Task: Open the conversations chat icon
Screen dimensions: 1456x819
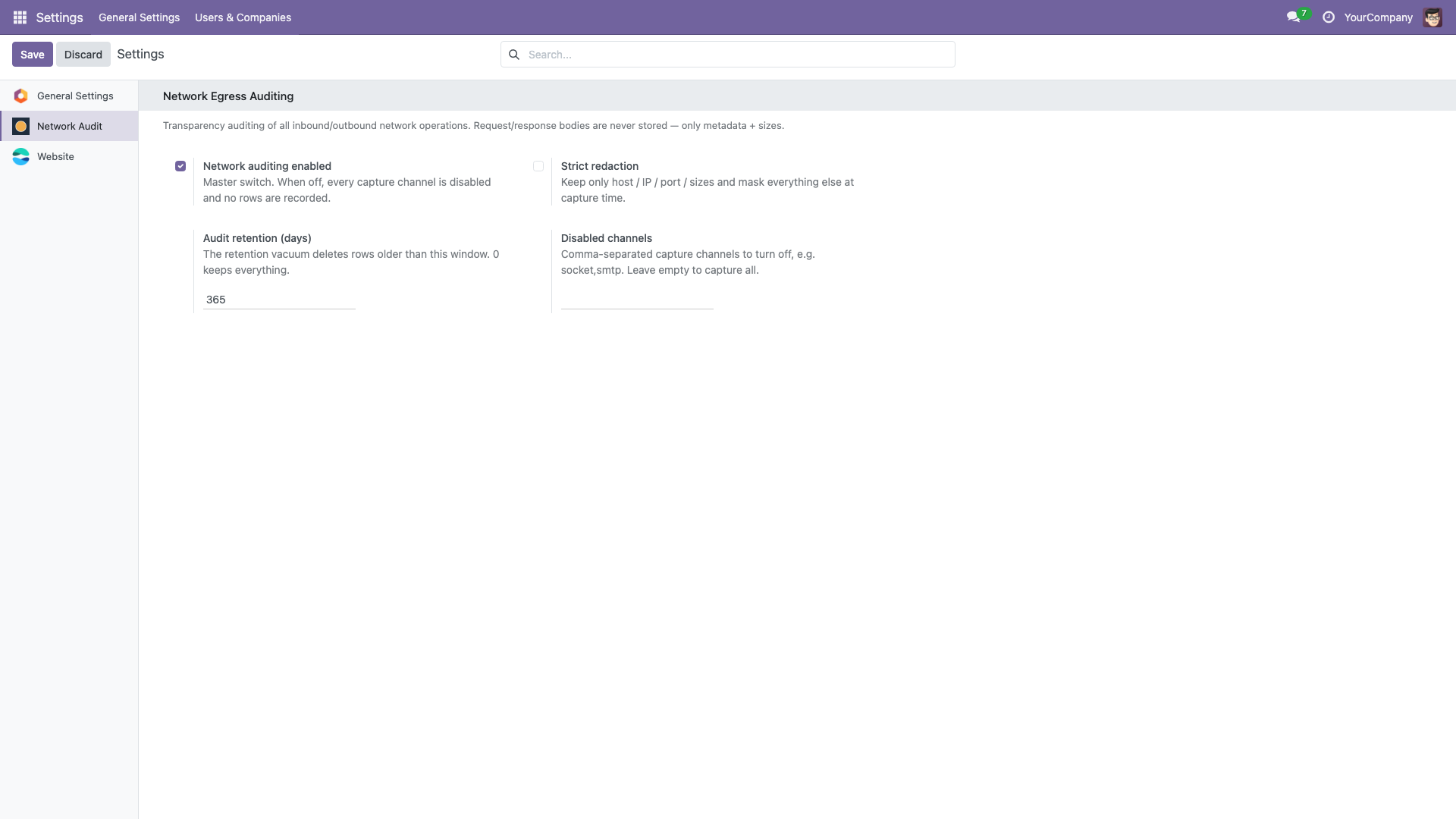Action: click(1293, 17)
